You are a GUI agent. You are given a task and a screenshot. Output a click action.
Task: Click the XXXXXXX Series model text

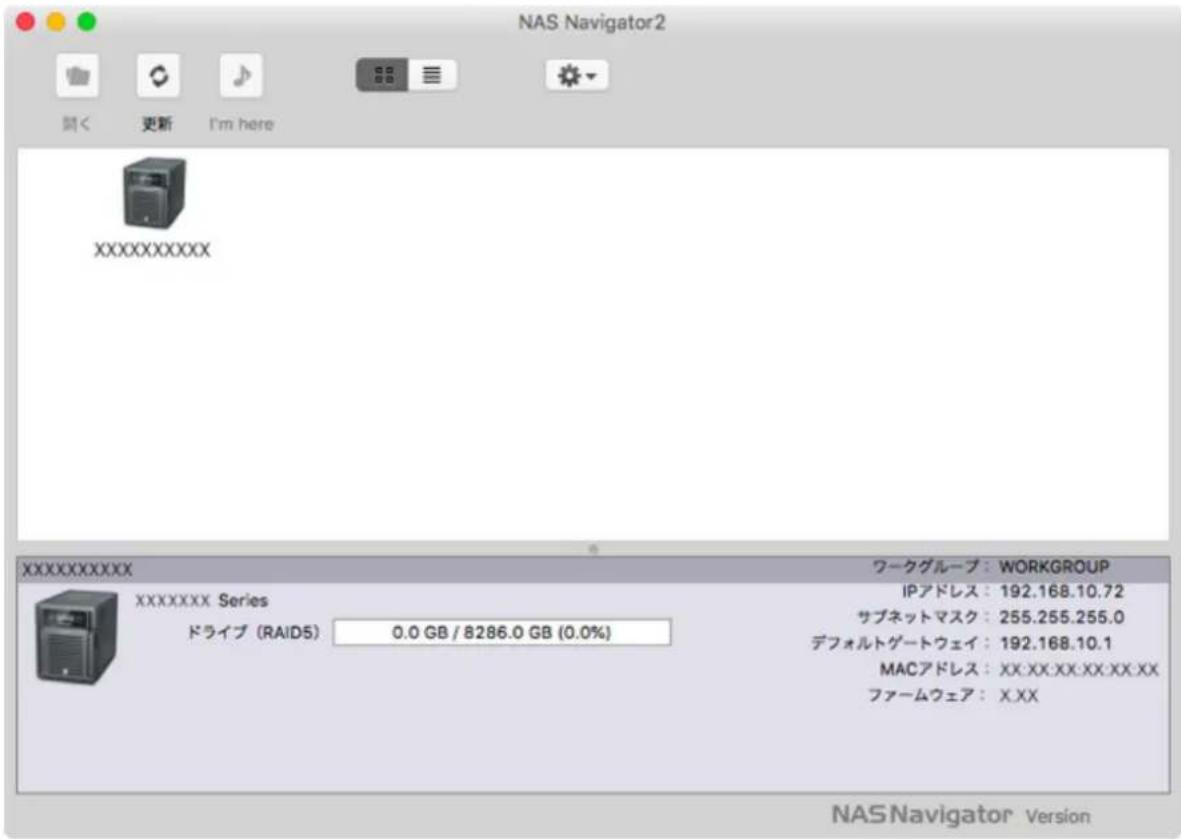pos(201,600)
